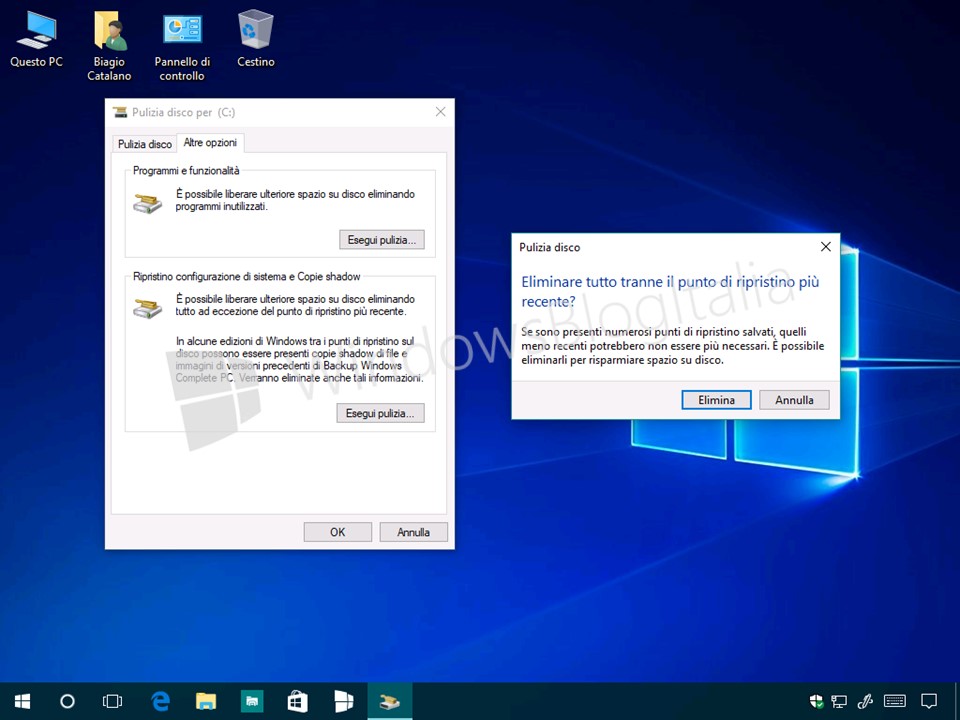Click Elimina to delete old restore points
Screen dimensions: 960x720
point(716,400)
